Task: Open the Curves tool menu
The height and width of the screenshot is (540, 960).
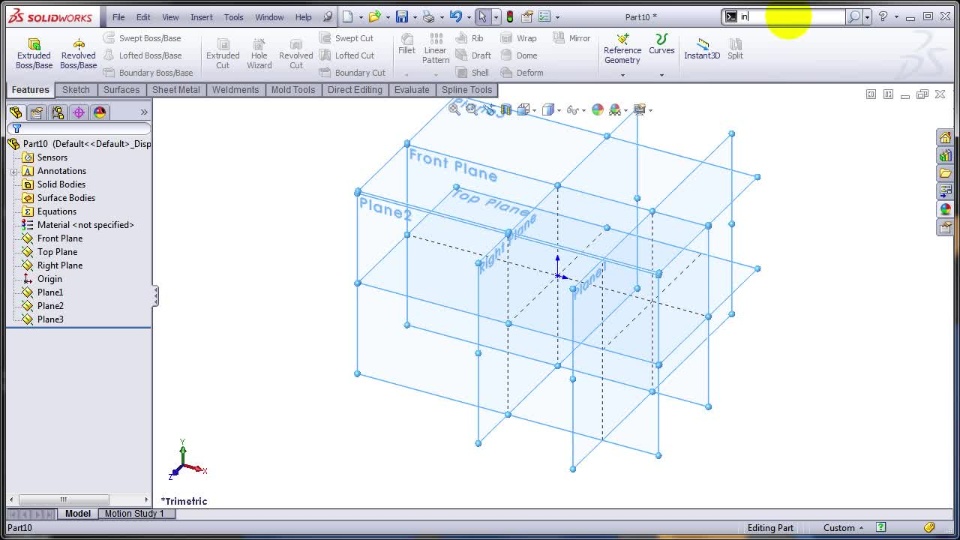Action: (x=661, y=44)
